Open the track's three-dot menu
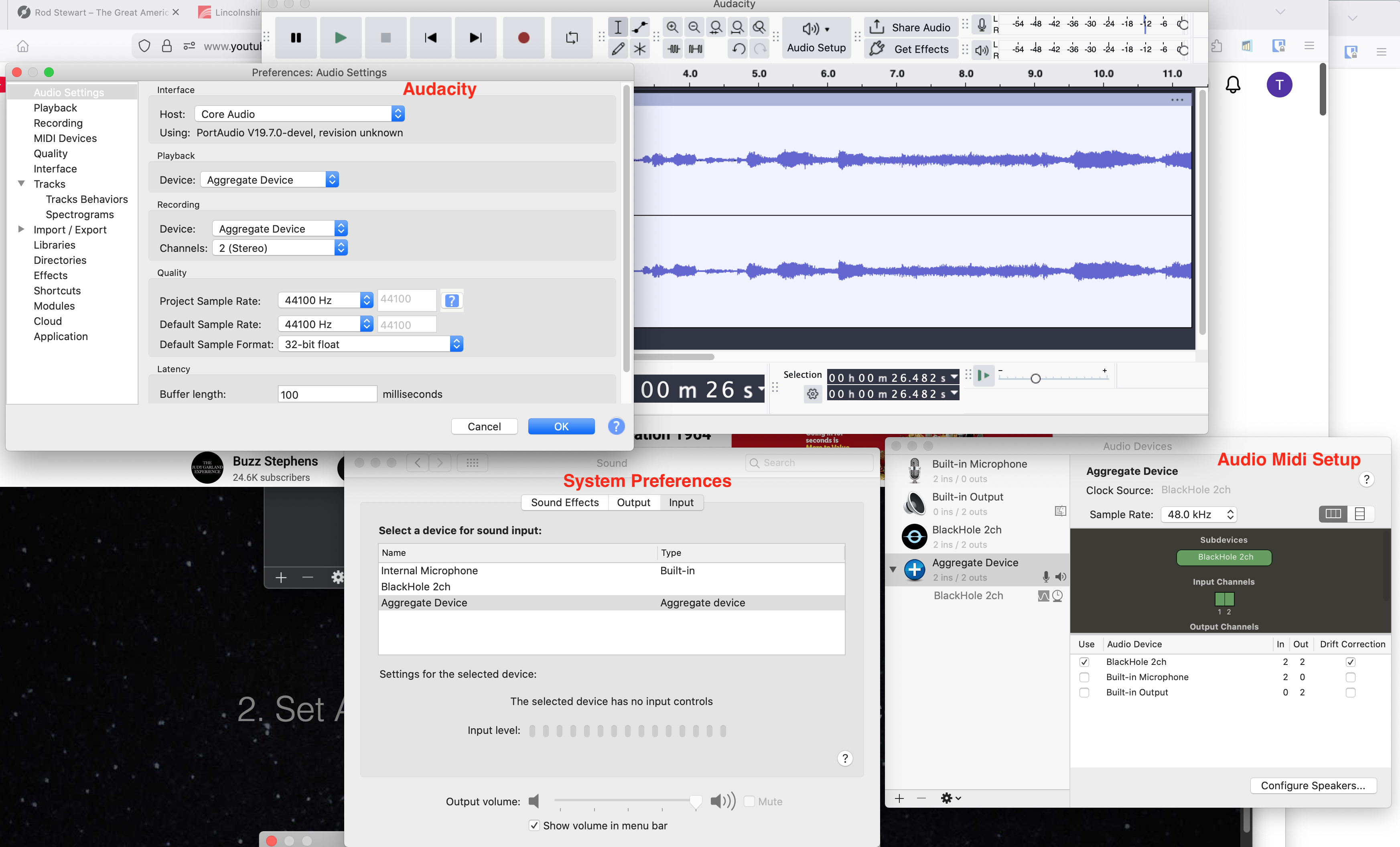This screenshot has width=1400, height=847. pyautogui.click(x=1177, y=100)
